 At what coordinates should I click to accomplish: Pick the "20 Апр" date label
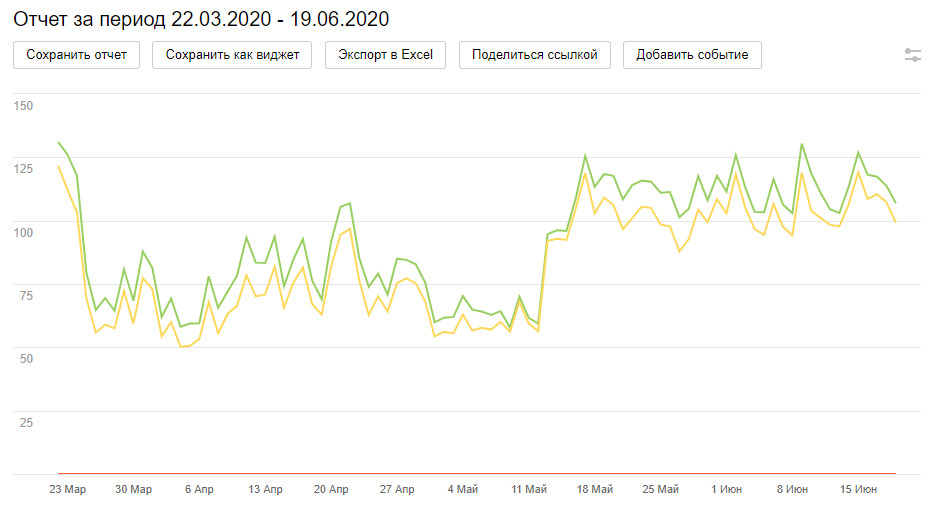pos(331,490)
